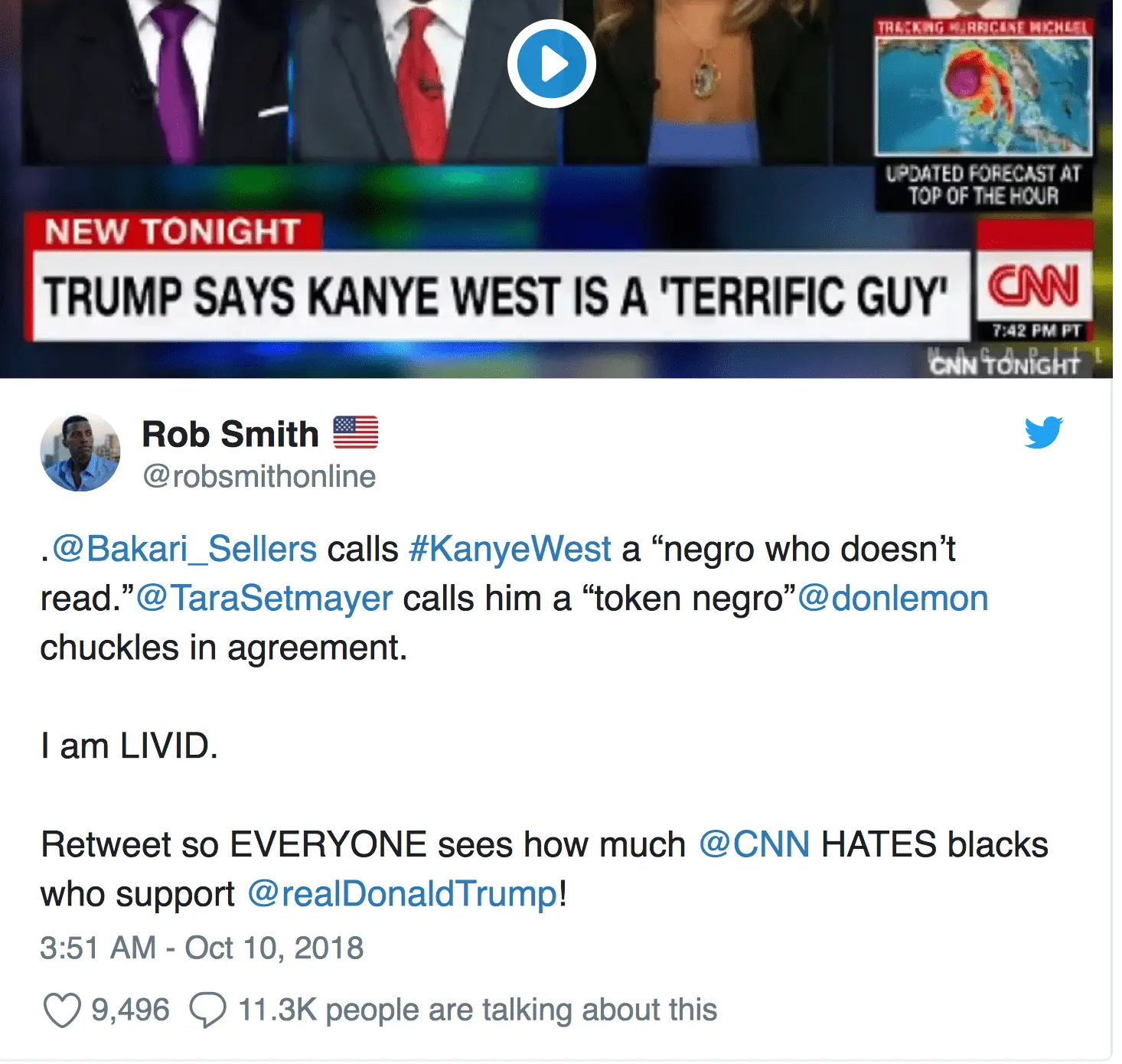
Task: Open the @Bakari_Sellers mention
Action: point(184,550)
